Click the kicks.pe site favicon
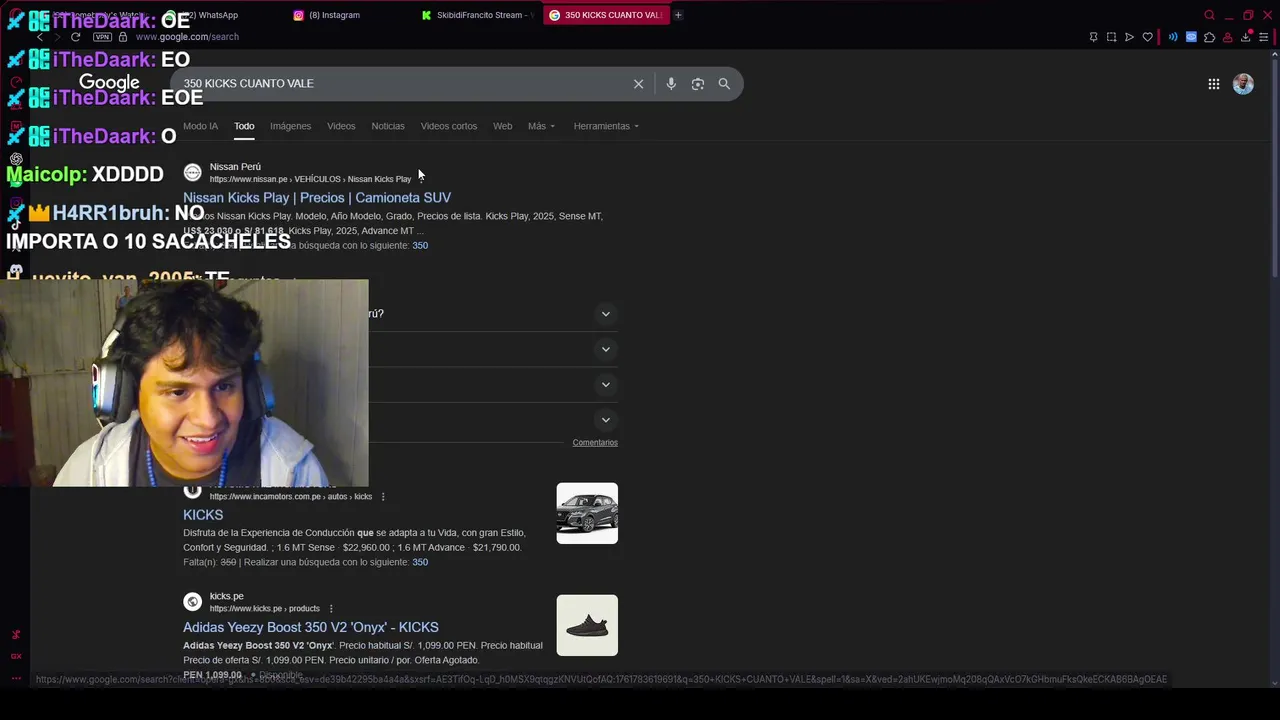The width and height of the screenshot is (1280, 720). 192,602
